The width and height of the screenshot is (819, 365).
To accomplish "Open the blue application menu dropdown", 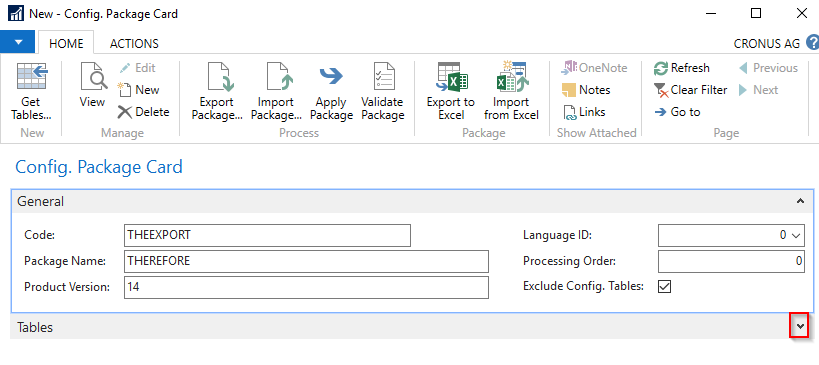I will (x=18, y=42).
